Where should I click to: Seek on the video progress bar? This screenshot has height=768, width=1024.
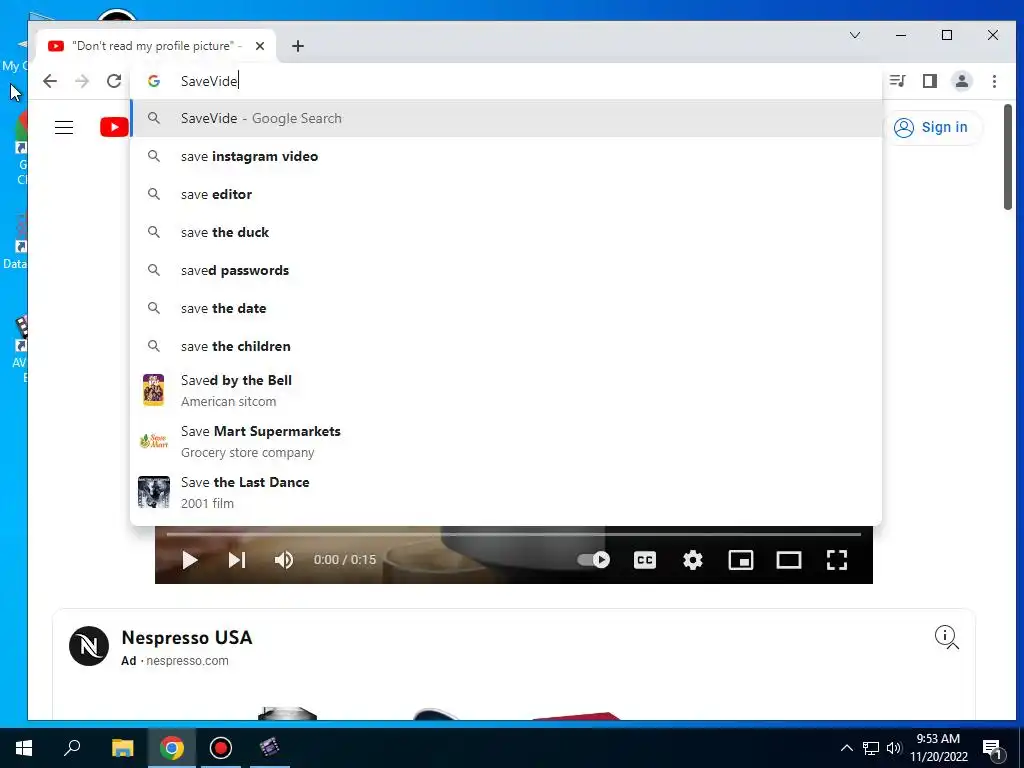point(513,534)
